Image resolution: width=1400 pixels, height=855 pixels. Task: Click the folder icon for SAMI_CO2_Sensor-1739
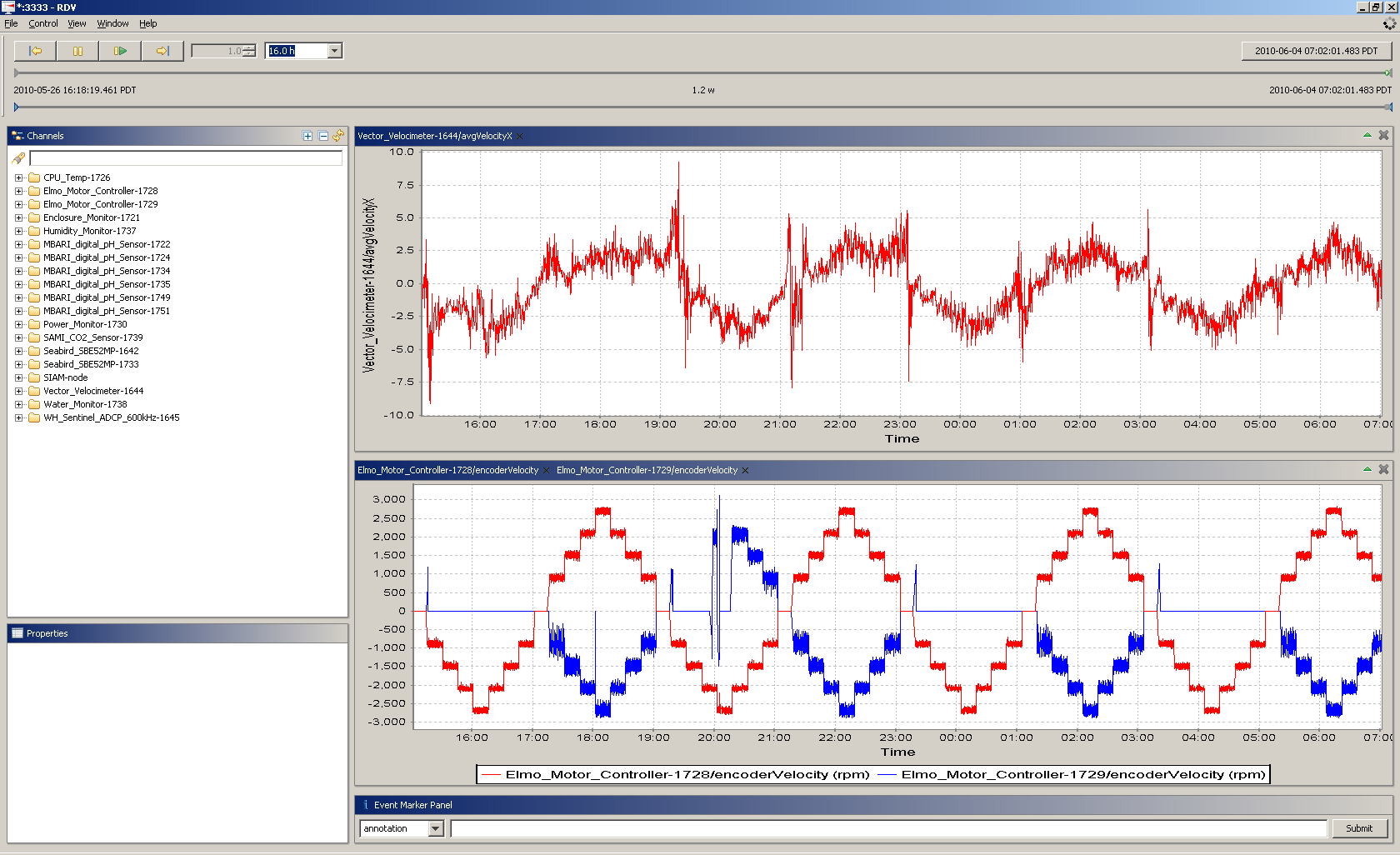(34, 337)
